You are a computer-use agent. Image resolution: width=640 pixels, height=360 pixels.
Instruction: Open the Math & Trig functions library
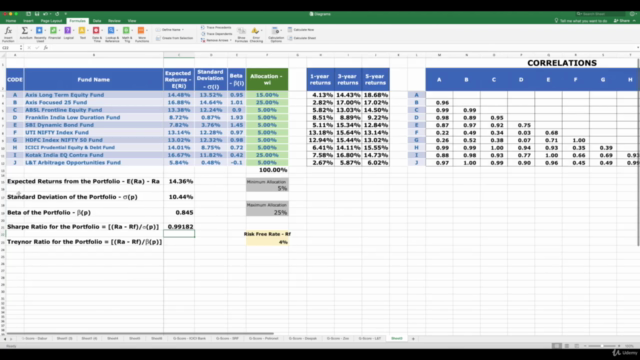(127, 34)
